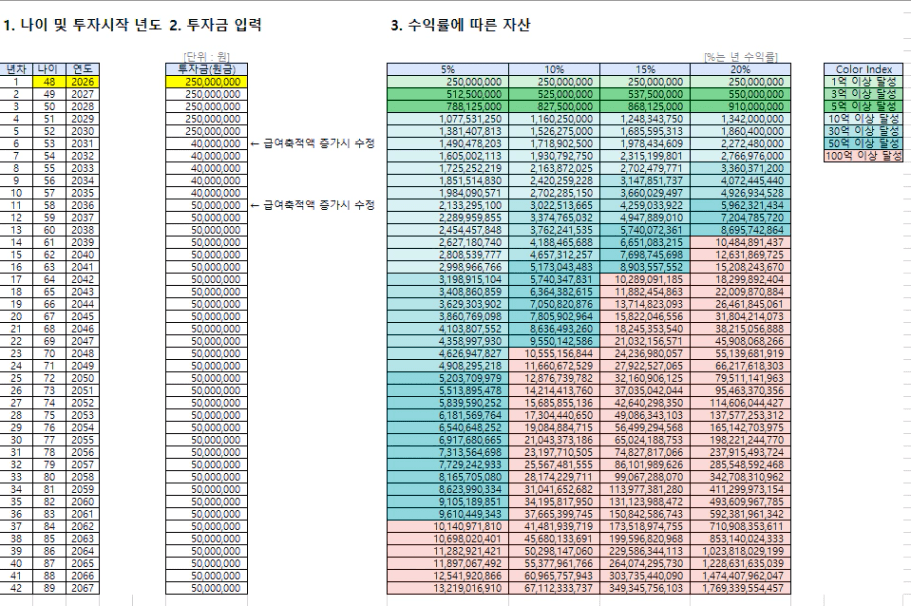This screenshot has width=911, height=606.
Task: Click the value 9,610,449,343
Action: coord(448,514)
